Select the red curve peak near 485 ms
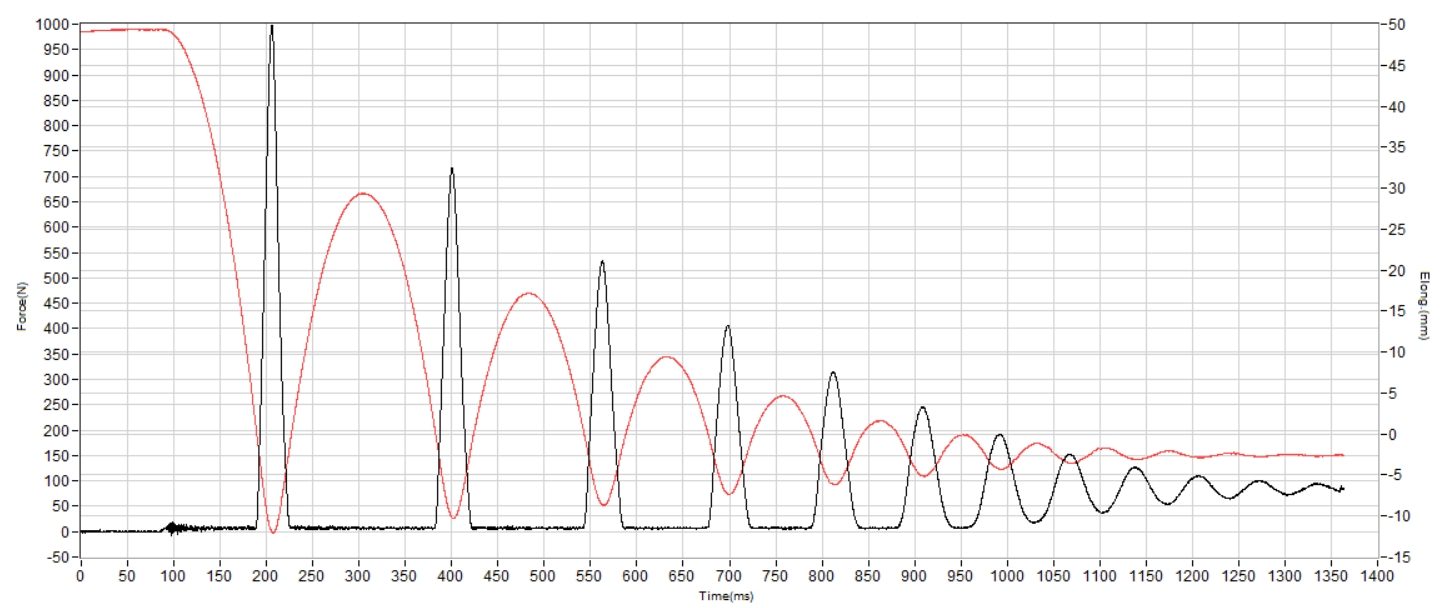This screenshot has height=608, width=1445. click(x=529, y=293)
